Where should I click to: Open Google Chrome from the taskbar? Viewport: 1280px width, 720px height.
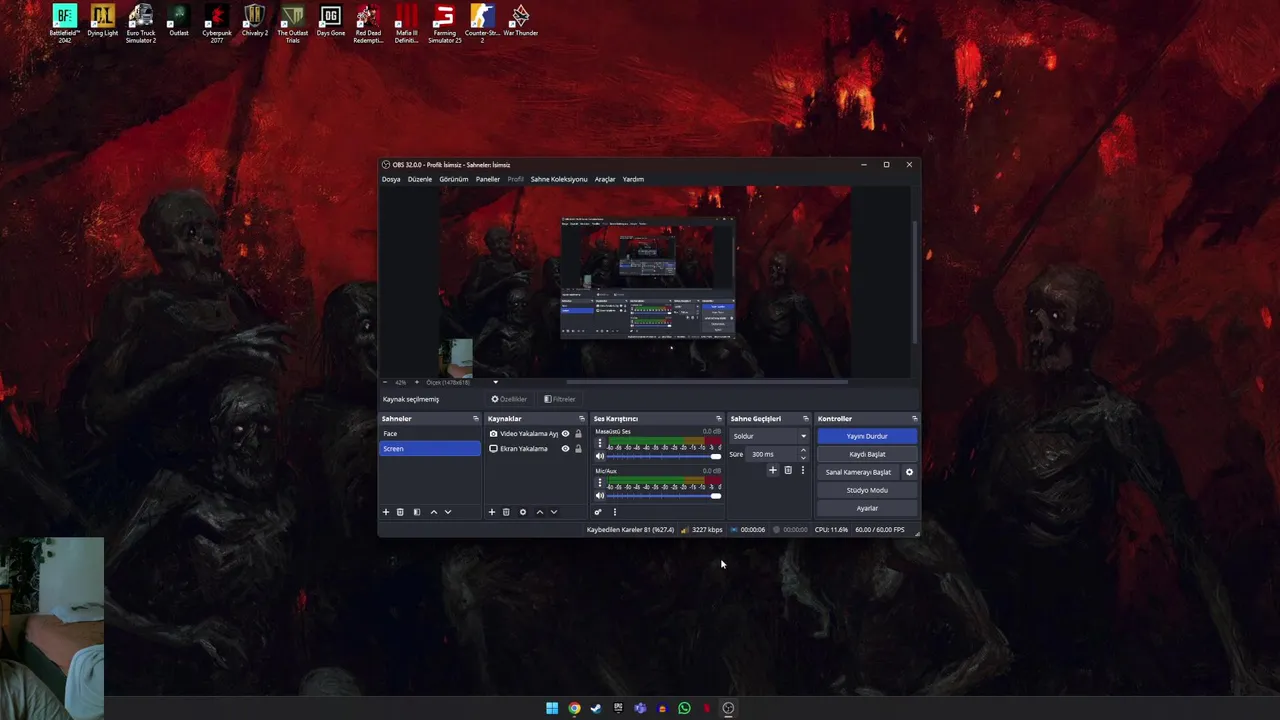[574, 708]
